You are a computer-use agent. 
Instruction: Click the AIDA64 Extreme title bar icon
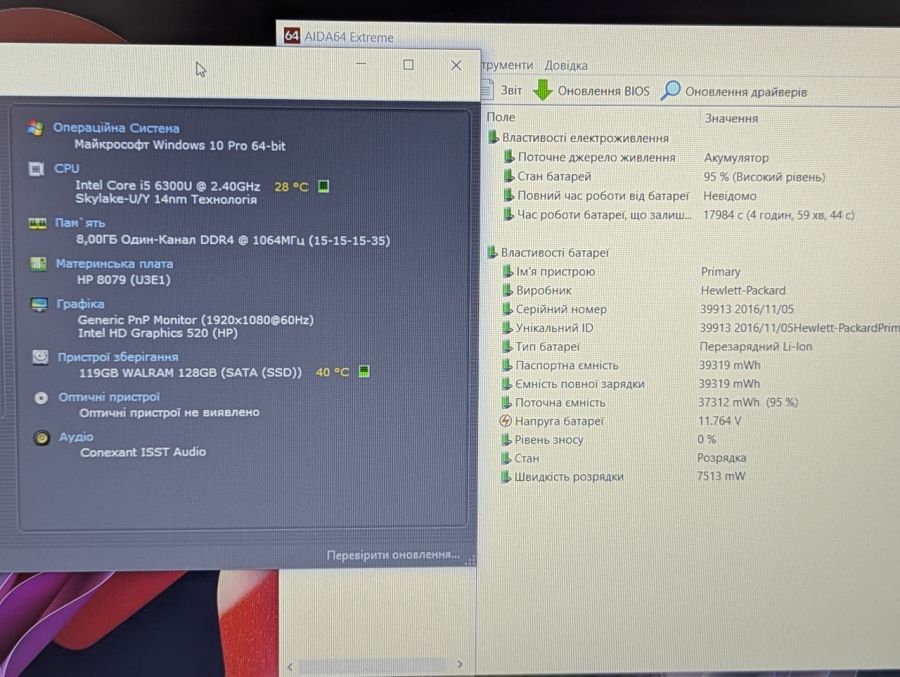click(292, 36)
